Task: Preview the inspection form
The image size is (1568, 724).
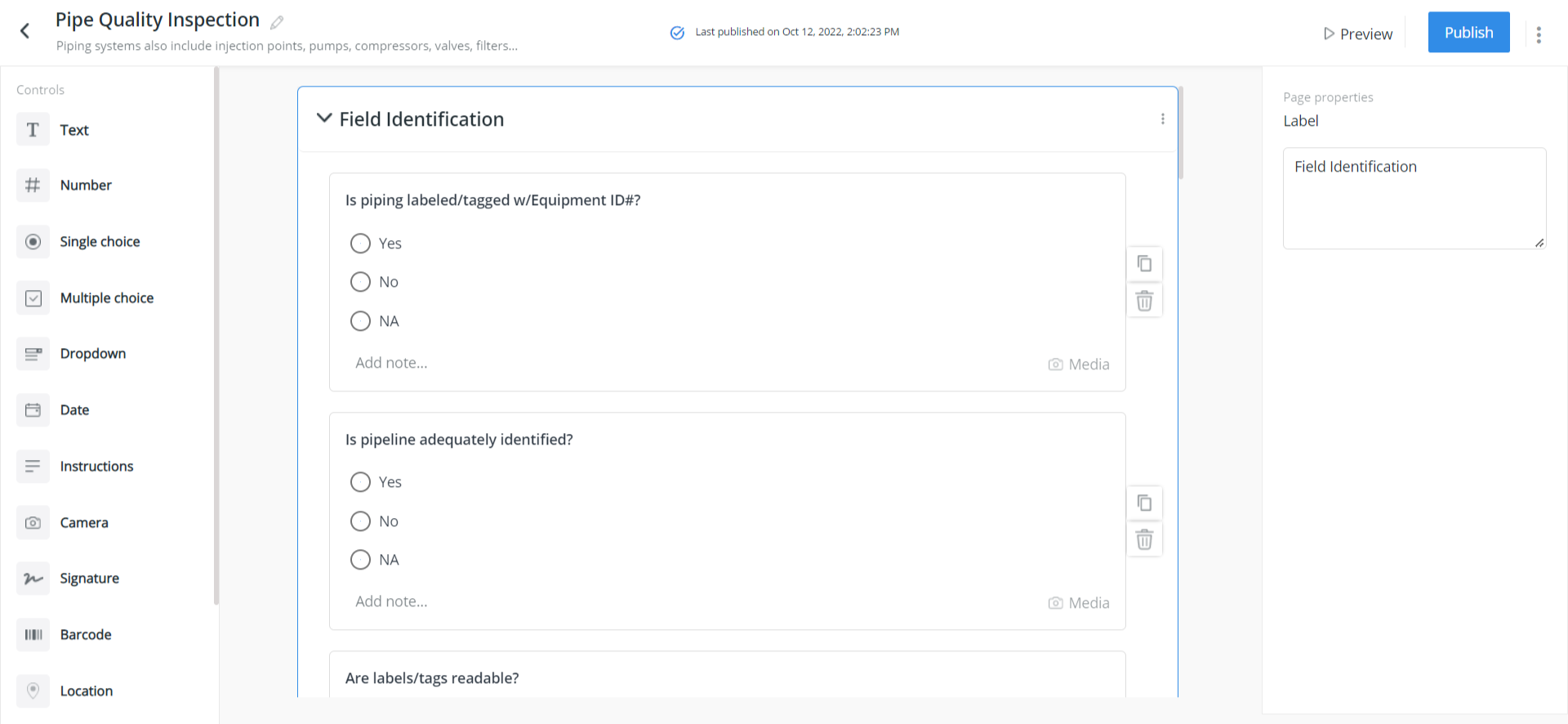Action: tap(1357, 34)
